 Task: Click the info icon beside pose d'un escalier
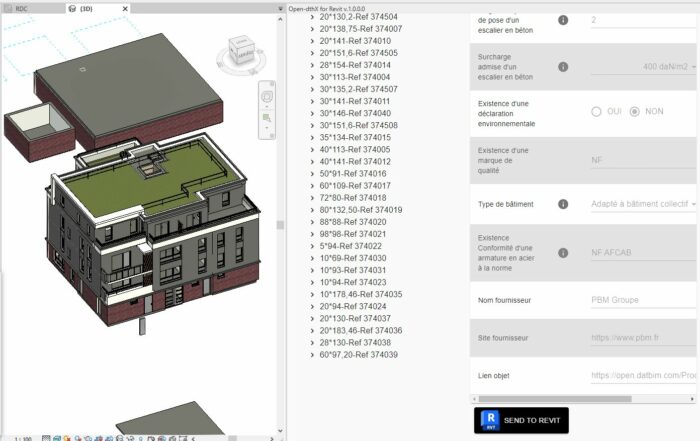563,19
